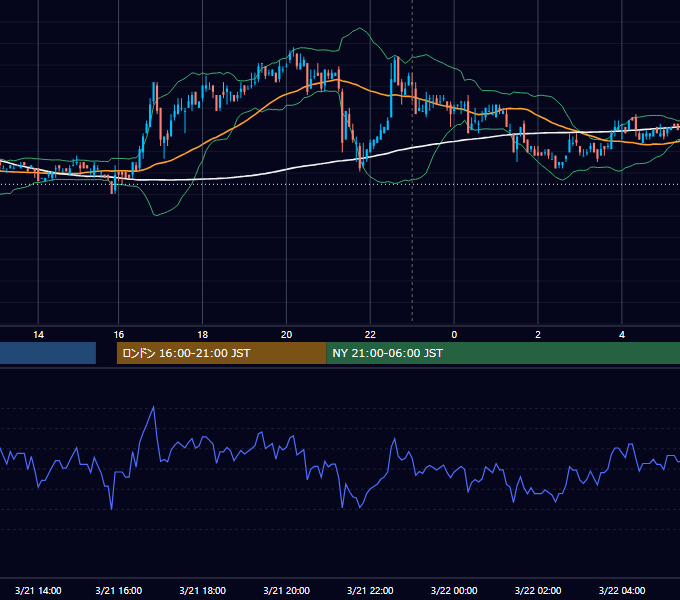Click the '22' hour label on price chart axis
Viewport: 680px width, 600px height.
(370, 335)
